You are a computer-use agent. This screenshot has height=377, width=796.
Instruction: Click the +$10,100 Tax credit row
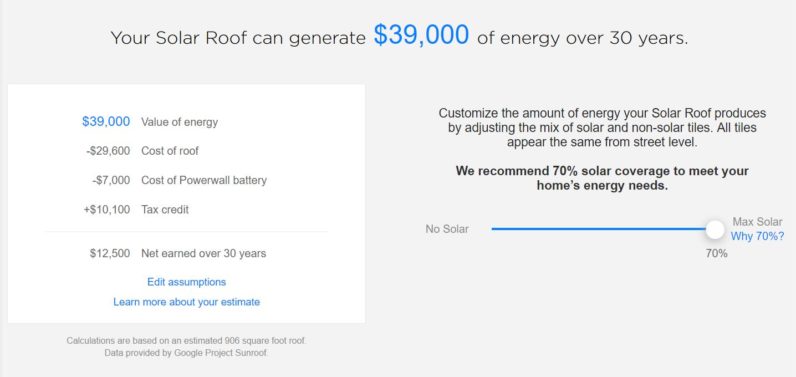(x=136, y=210)
